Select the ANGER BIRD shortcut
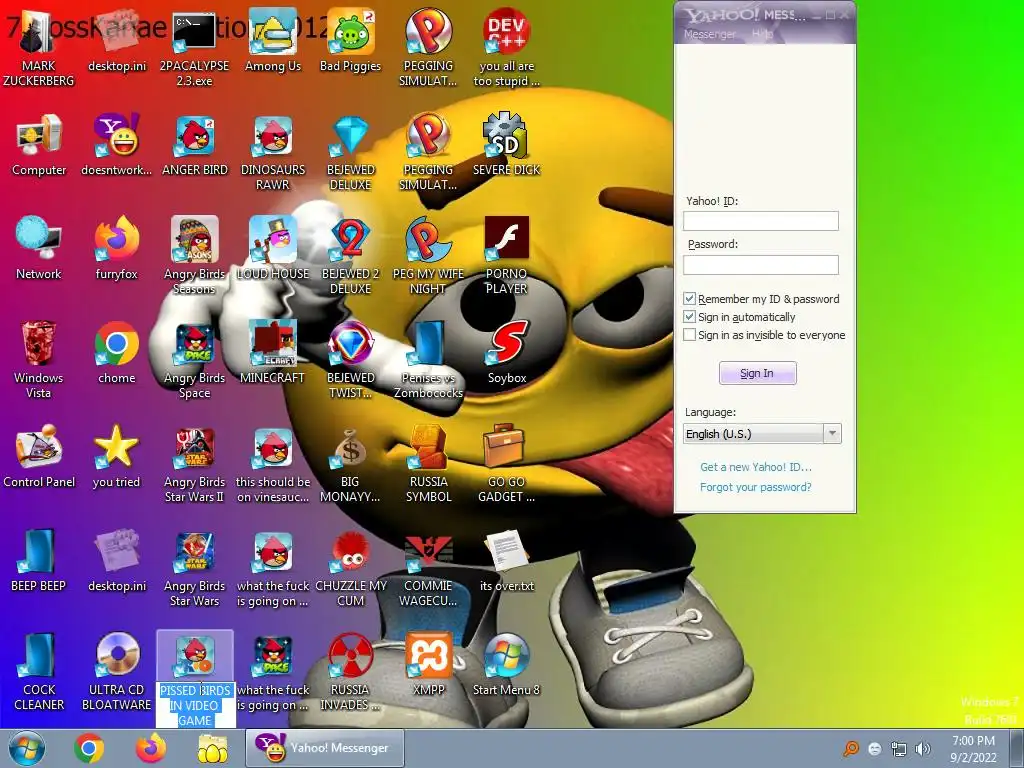This screenshot has height=768, width=1024. (x=195, y=144)
